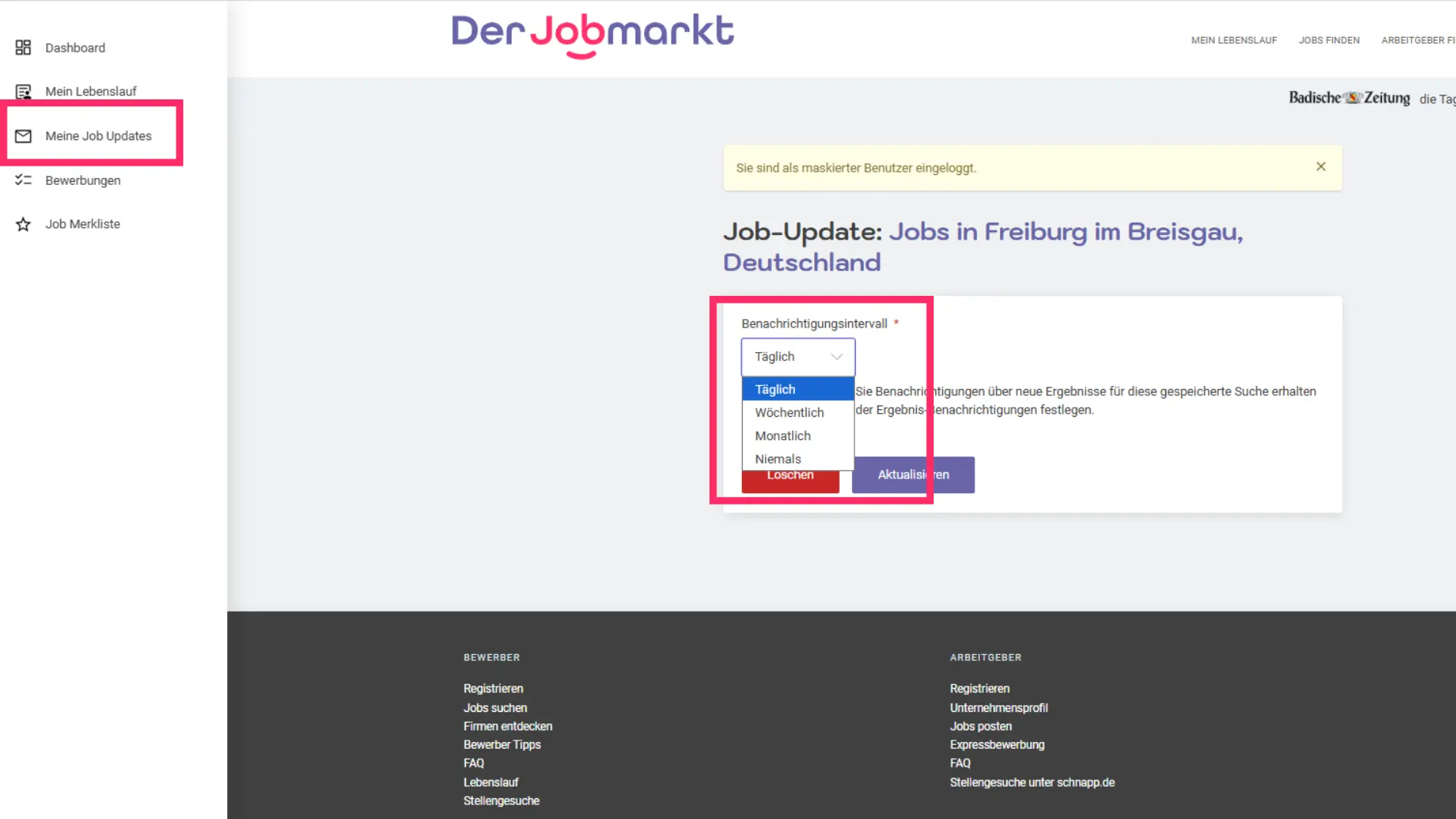Viewport: 1456px width, 819px height.
Task: Click MEIN LEBENSLAUF in the top navigation
Action: pyautogui.click(x=1233, y=40)
